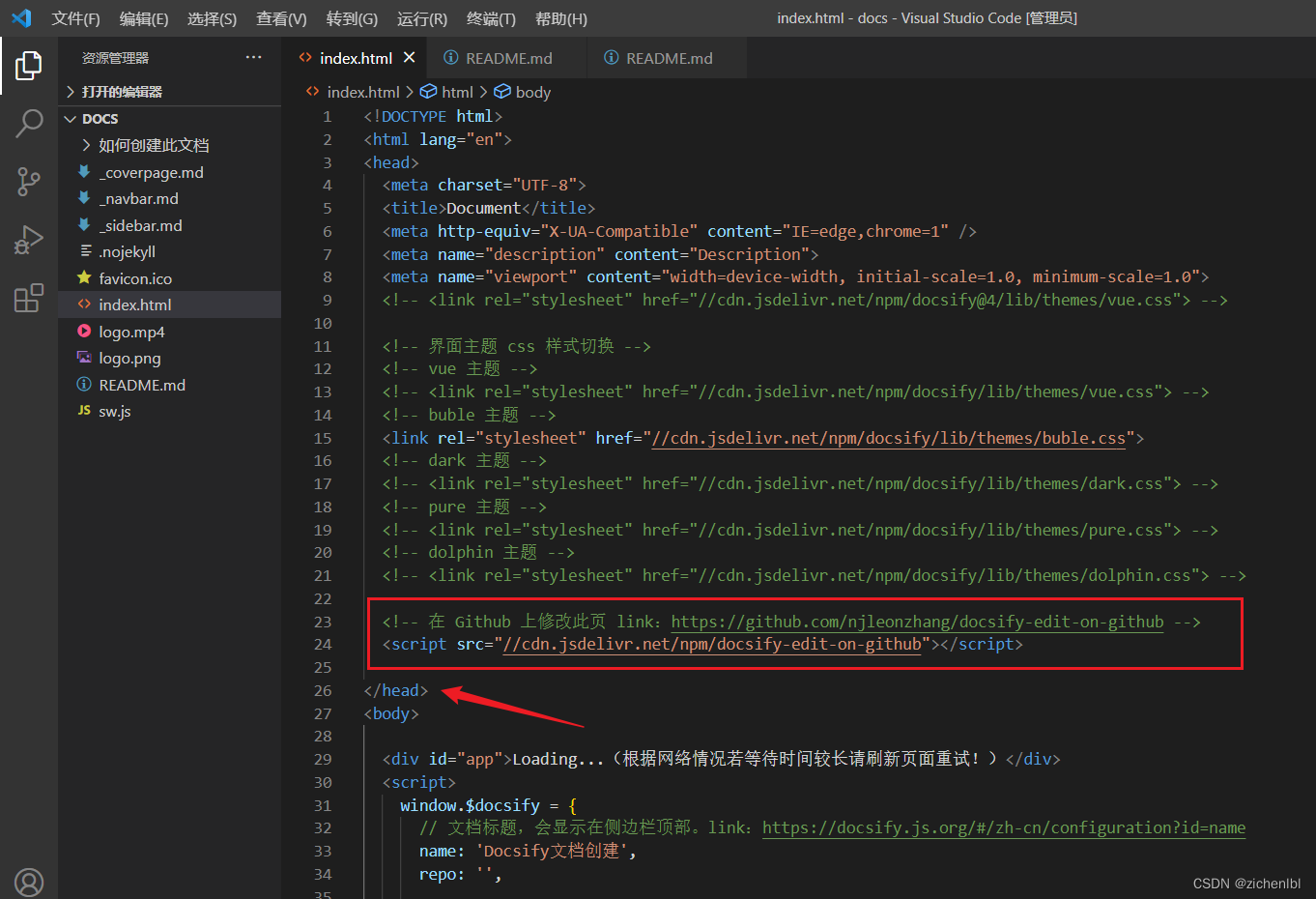The height and width of the screenshot is (899, 1316).
Task: Click line number 26 in the gutter
Action: pyautogui.click(x=323, y=690)
